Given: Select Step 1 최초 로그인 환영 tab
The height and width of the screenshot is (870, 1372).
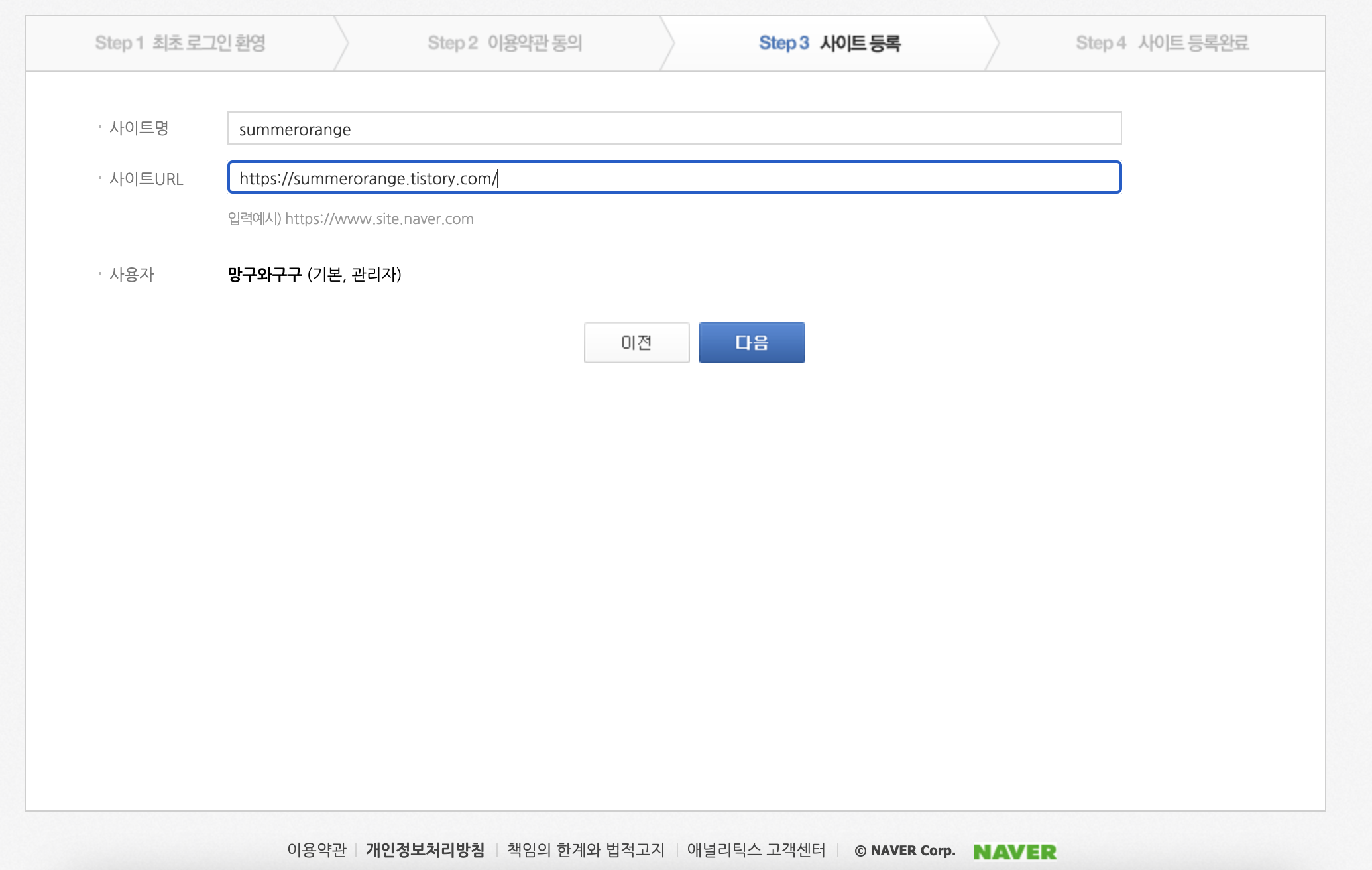Looking at the screenshot, I should coord(180,43).
